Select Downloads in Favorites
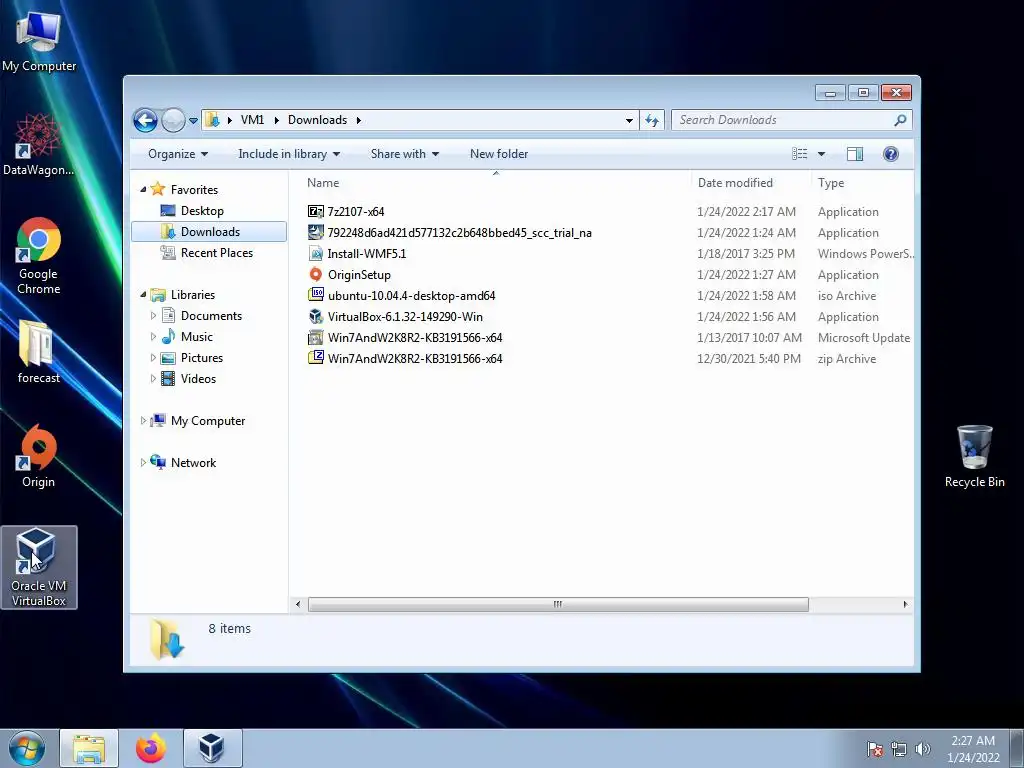Viewport: 1024px width, 768px height. [x=209, y=232]
